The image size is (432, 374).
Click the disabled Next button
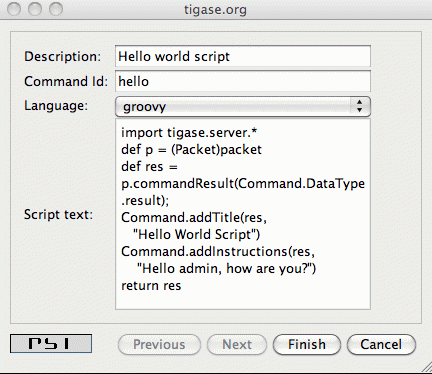pyautogui.click(x=237, y=344)
